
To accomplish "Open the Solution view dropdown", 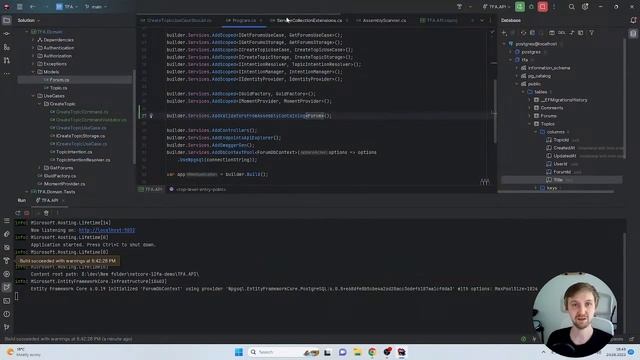I will pos(29,20).
